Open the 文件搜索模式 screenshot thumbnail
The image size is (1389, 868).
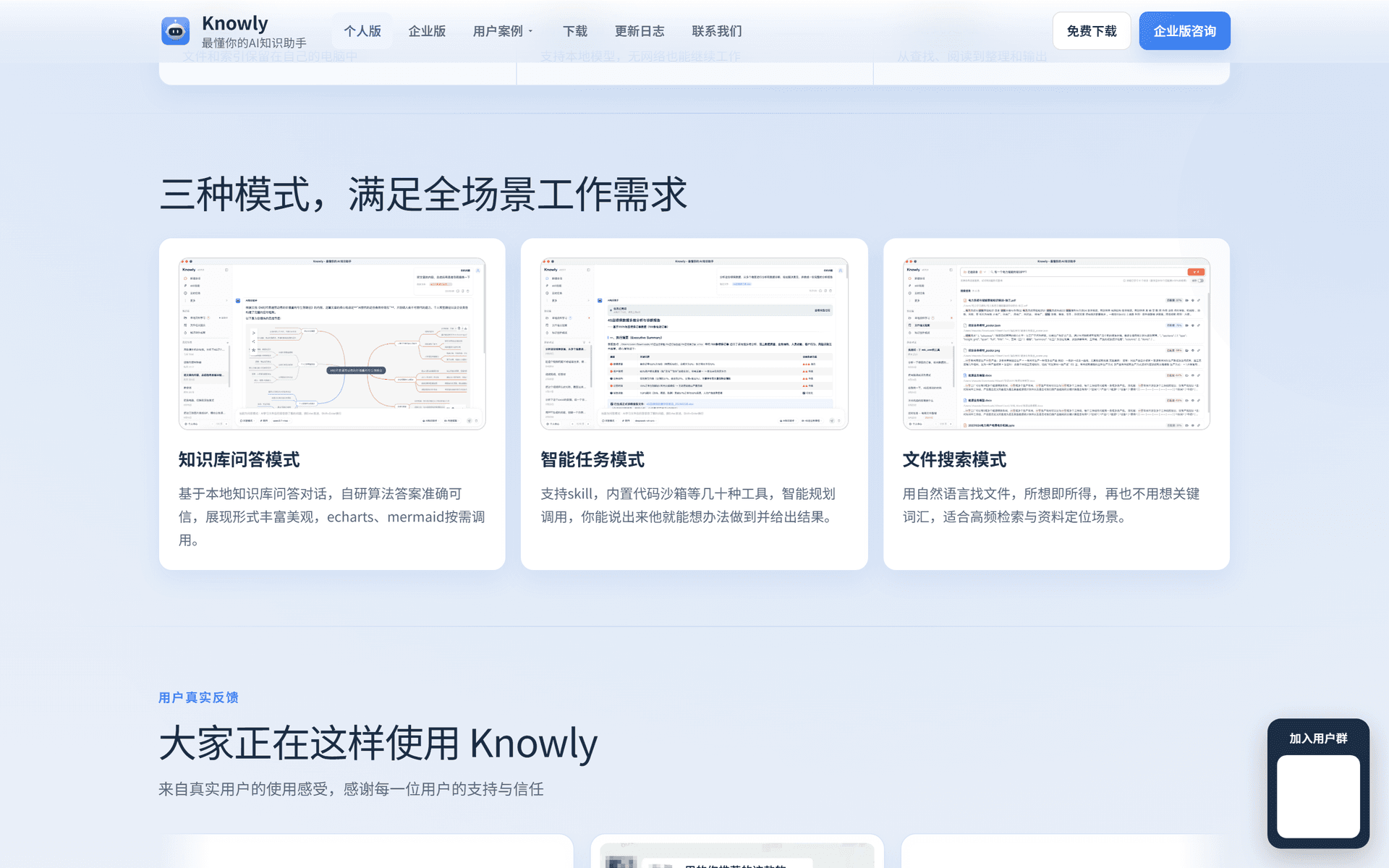tap(1056, 344)
